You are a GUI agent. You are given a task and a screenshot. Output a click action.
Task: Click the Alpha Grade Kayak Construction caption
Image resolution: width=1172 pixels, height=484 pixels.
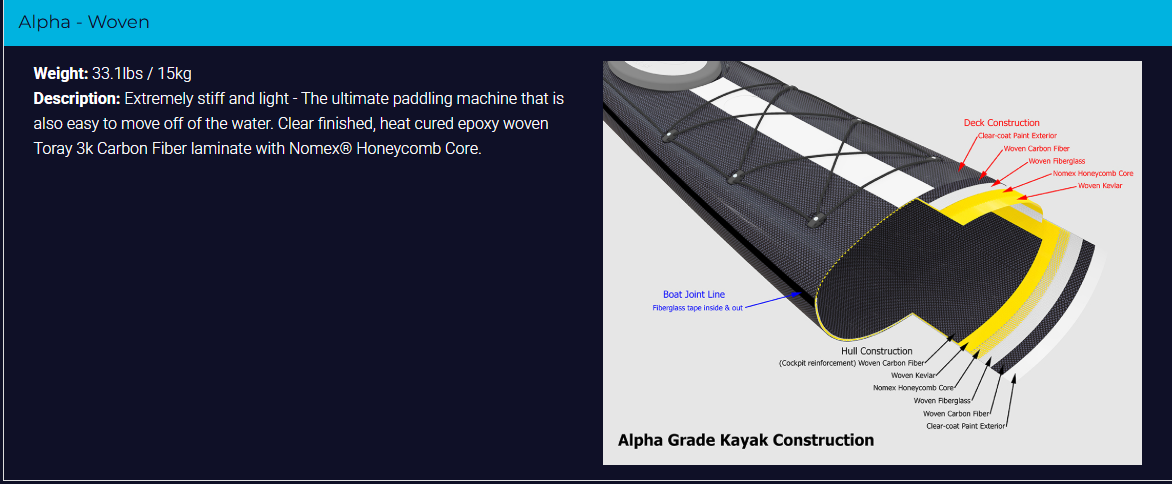745,440
